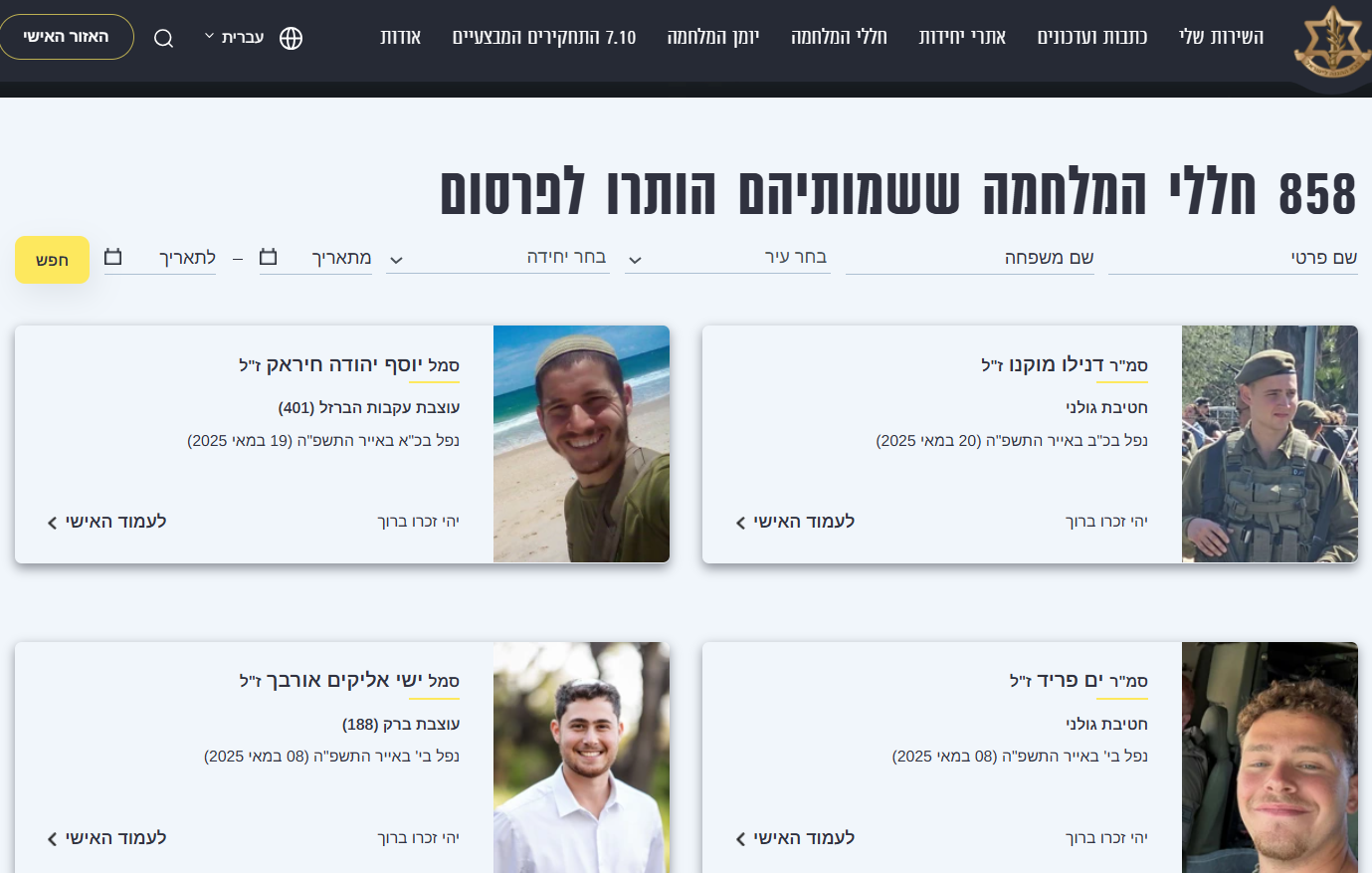This screenshot has height=873, width=1372.
Task: Click arrow next to ים פריד לעמוד האישי
Action: [x=740, y=839]
